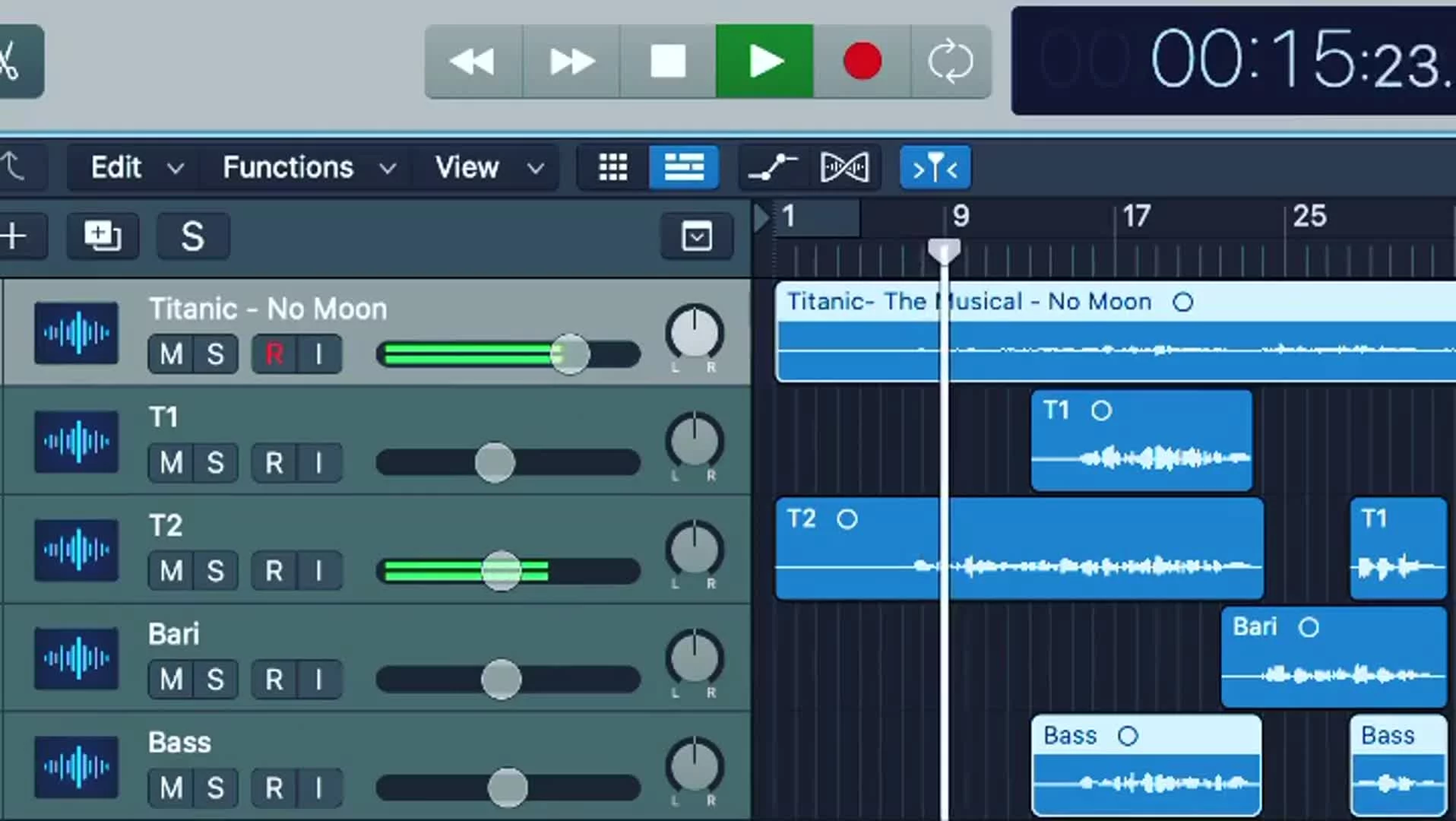The image size is (1456, 821).
Task: Rewind the transport
Action: 473,61
